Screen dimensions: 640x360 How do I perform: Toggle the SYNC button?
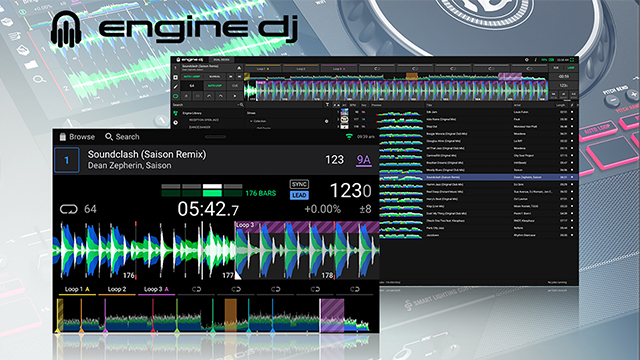click(299, 184)
